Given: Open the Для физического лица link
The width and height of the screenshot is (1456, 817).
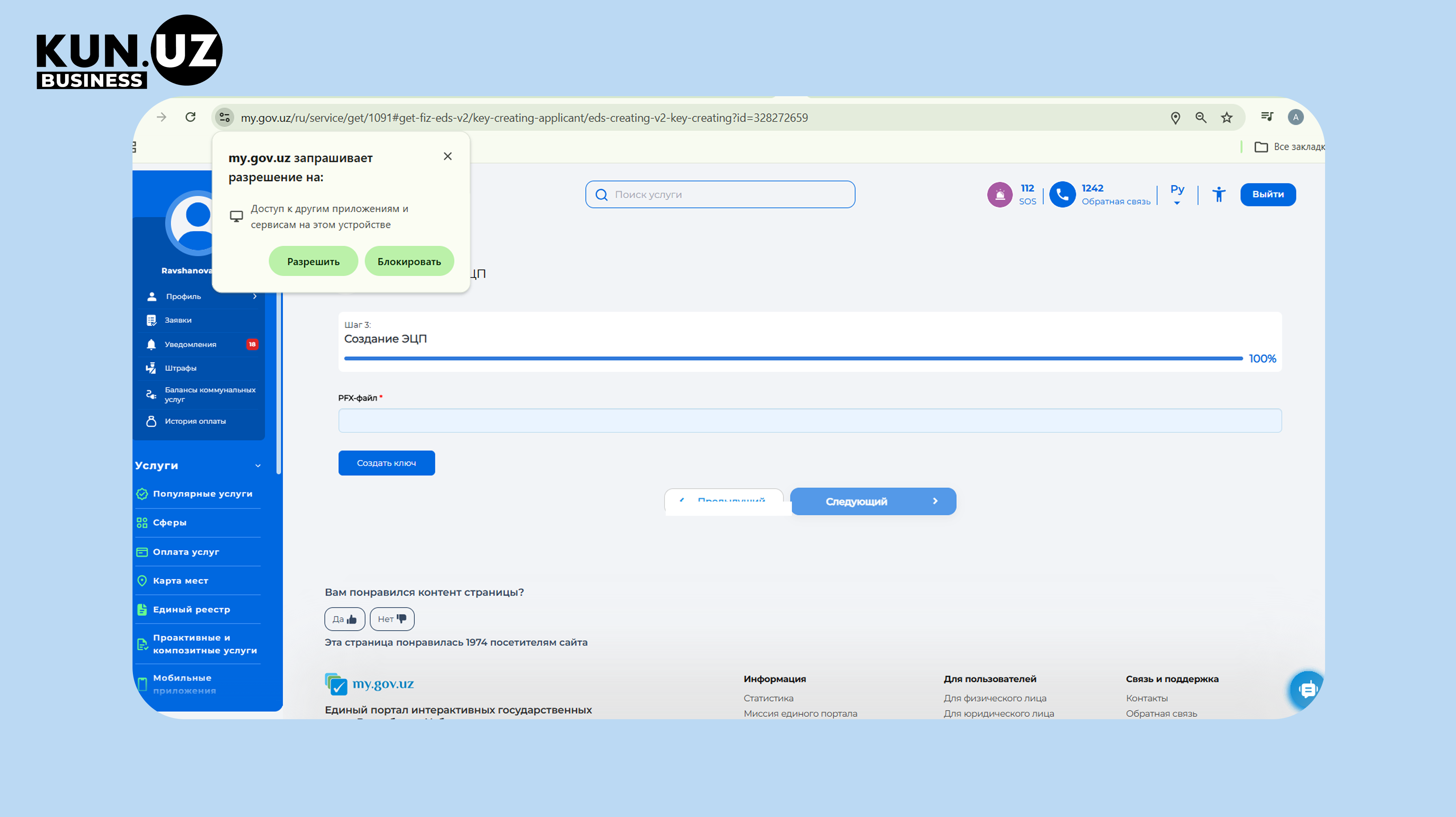Looking at the screenshot, I should click(995, 698).
